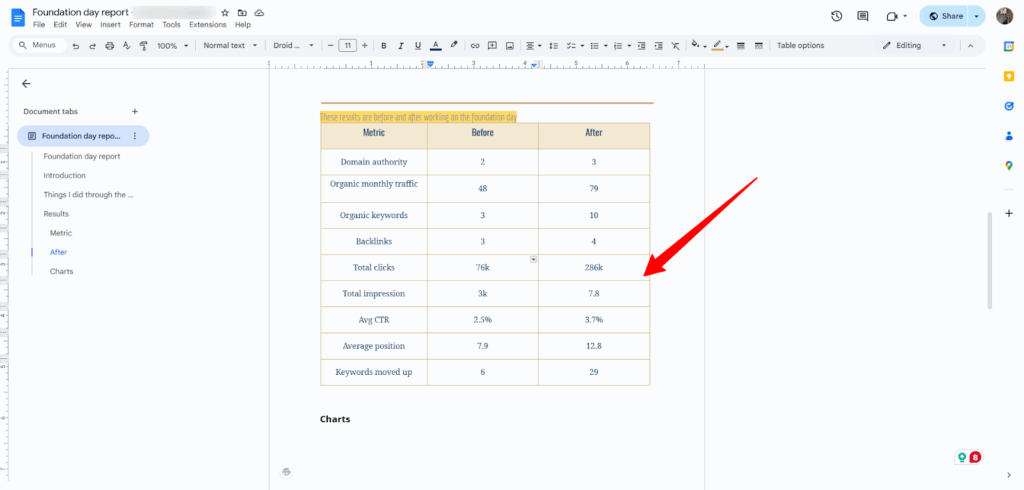This screenshot has height=490, width=1024.
Task: Open the zoom level dropdown
Action: click(x=171, y=45)
